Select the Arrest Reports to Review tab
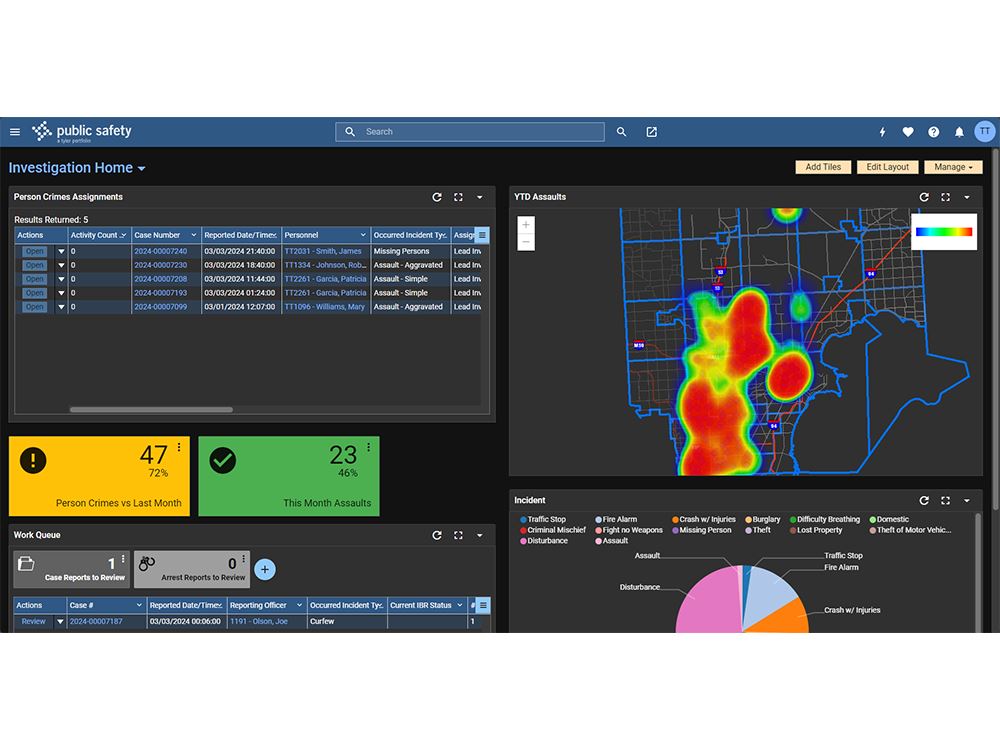 point(192,570)
